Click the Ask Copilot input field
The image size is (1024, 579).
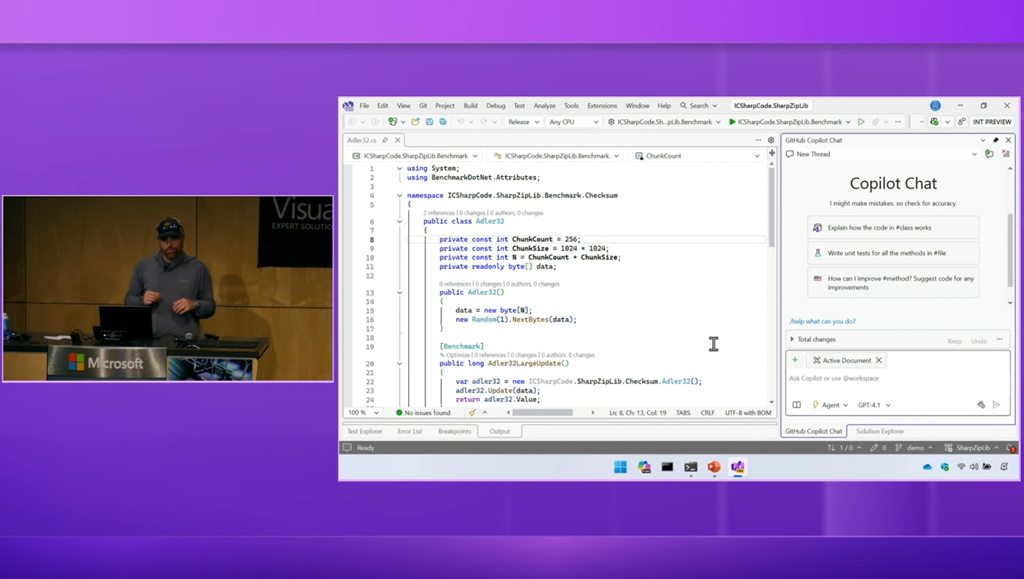tap(898, 379)
